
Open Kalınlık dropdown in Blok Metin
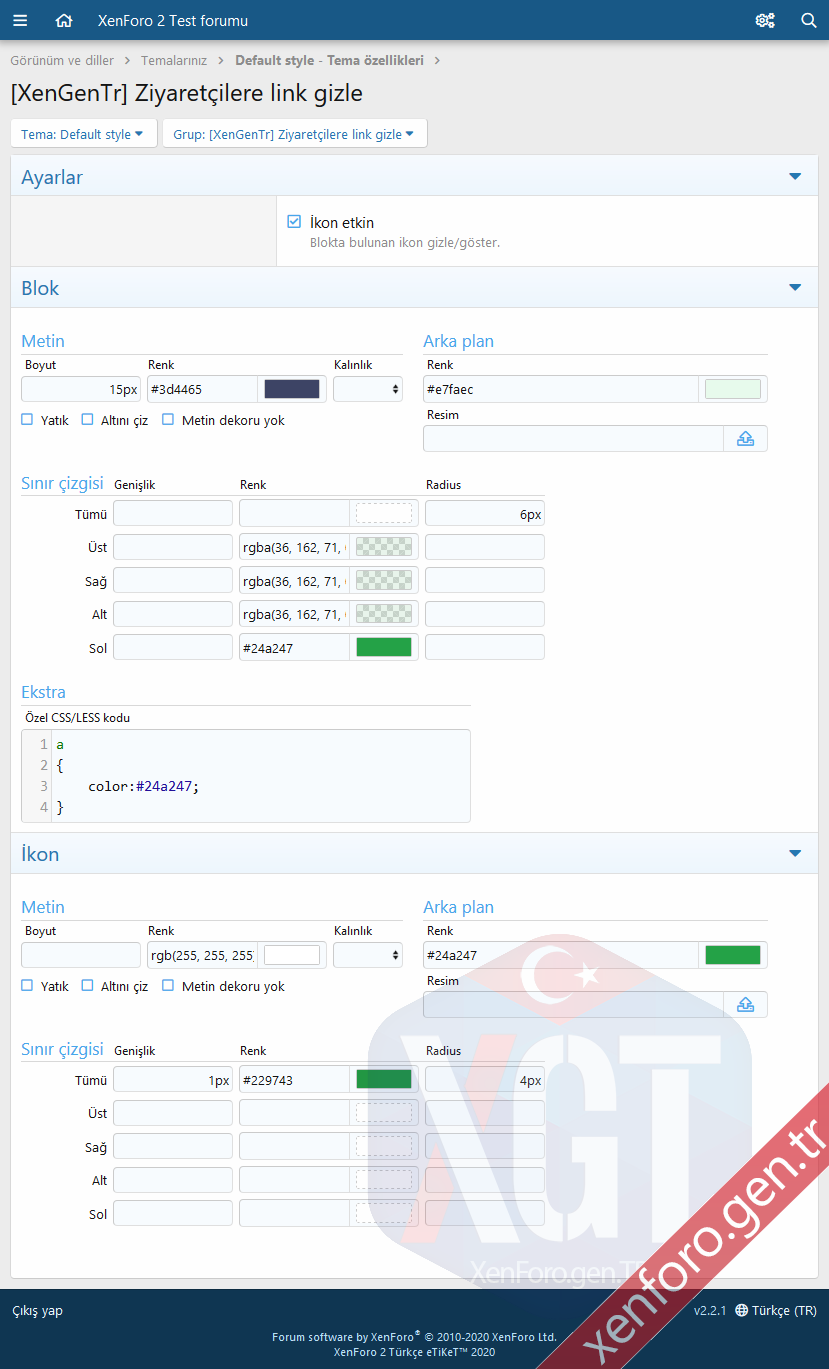coord(368,389)
